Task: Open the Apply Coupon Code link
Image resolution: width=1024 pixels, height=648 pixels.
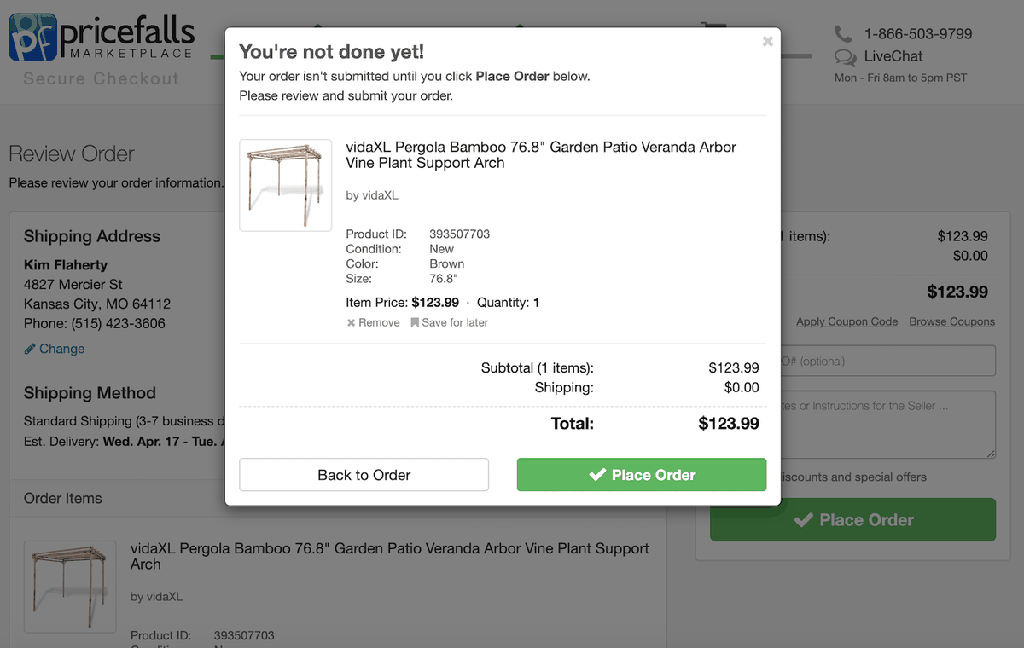Action: (847, 321)
